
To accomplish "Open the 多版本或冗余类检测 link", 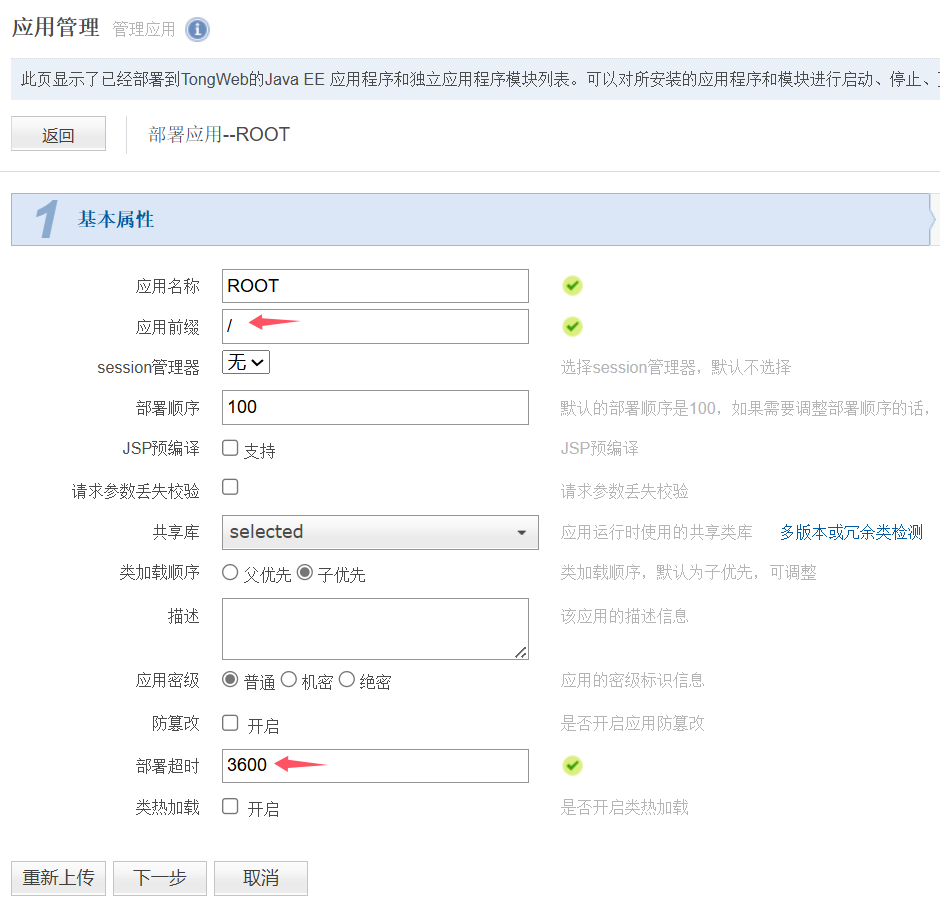I will click(x=851, y=532).
